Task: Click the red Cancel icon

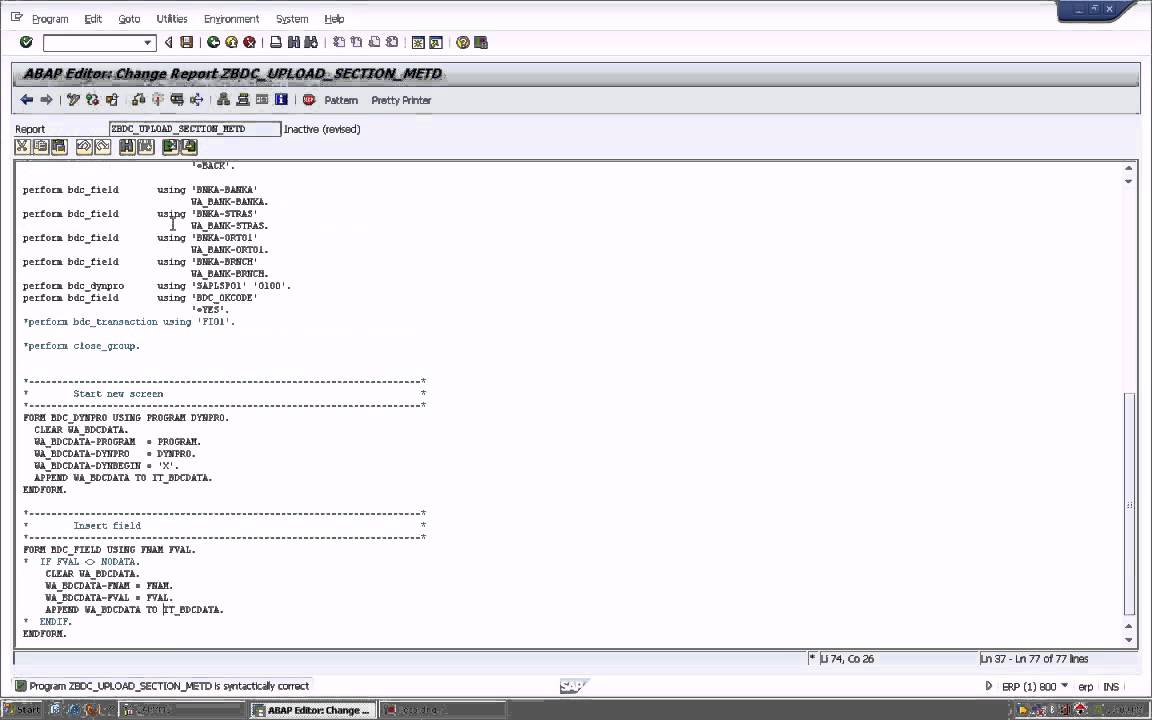Action: (x=250, y=43)
